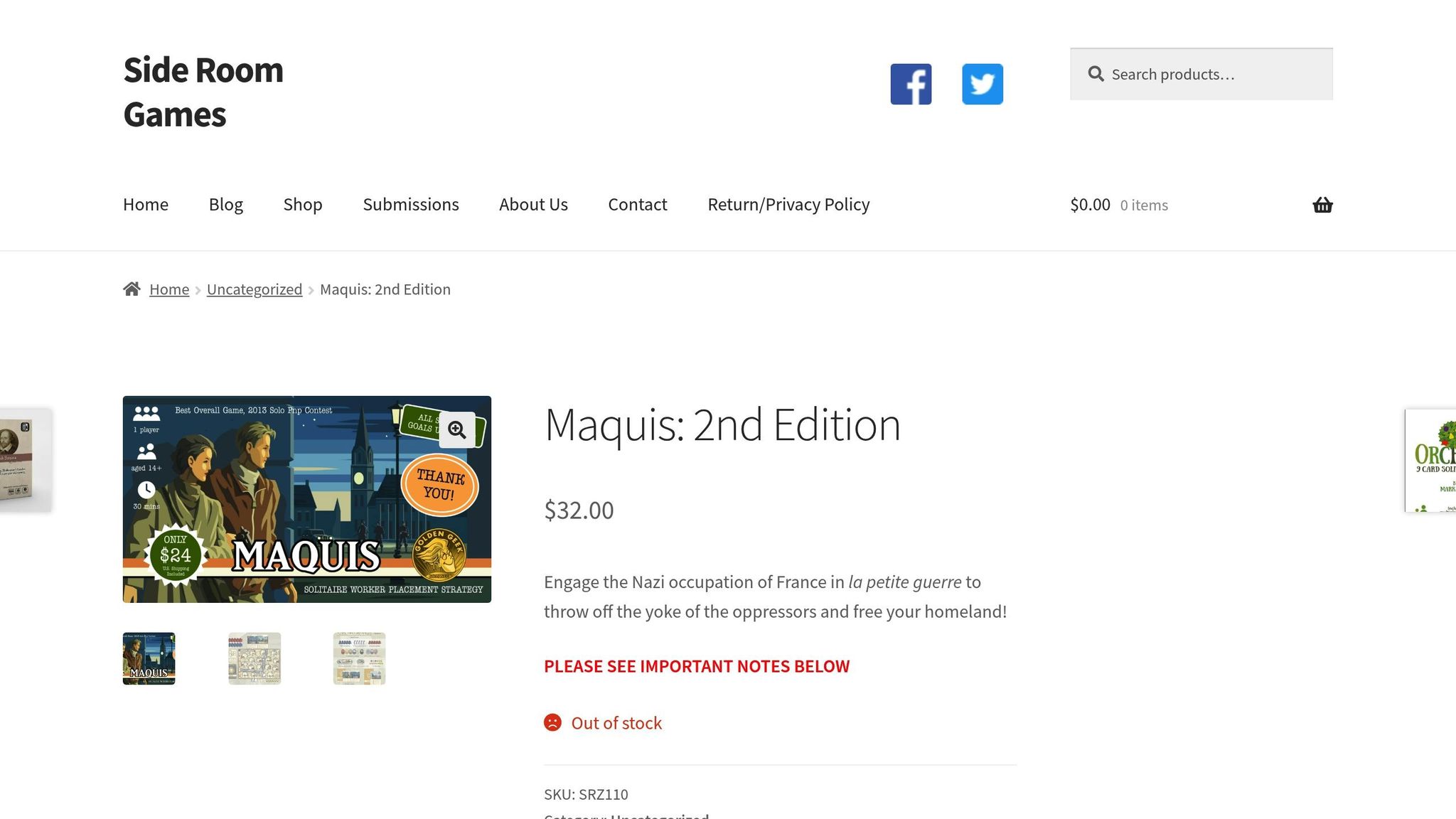Open the Facebook page icon
Viewport: 1456px width, 819px height.
[911, 84]
